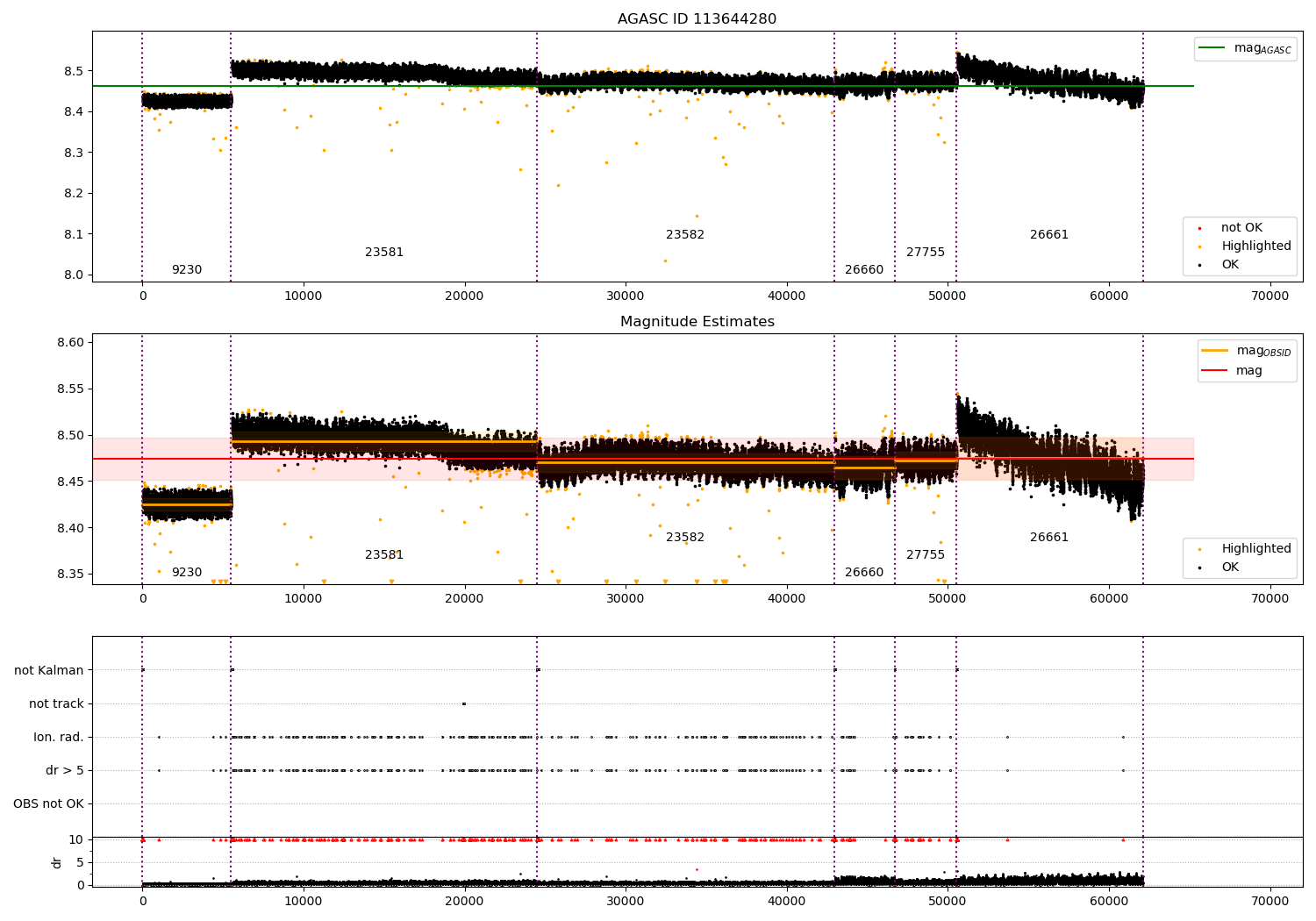Click y-axis tick 8.5 in top plot

coord(74,71)
